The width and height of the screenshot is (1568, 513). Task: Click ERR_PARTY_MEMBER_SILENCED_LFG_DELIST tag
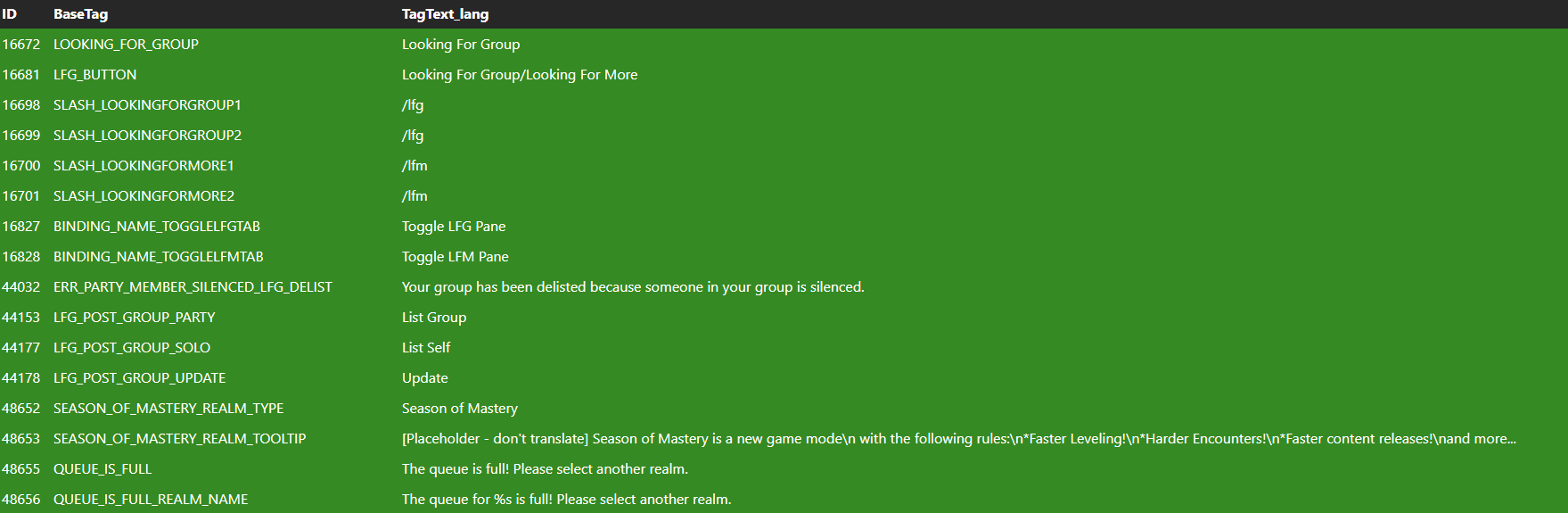click(193, 287)
